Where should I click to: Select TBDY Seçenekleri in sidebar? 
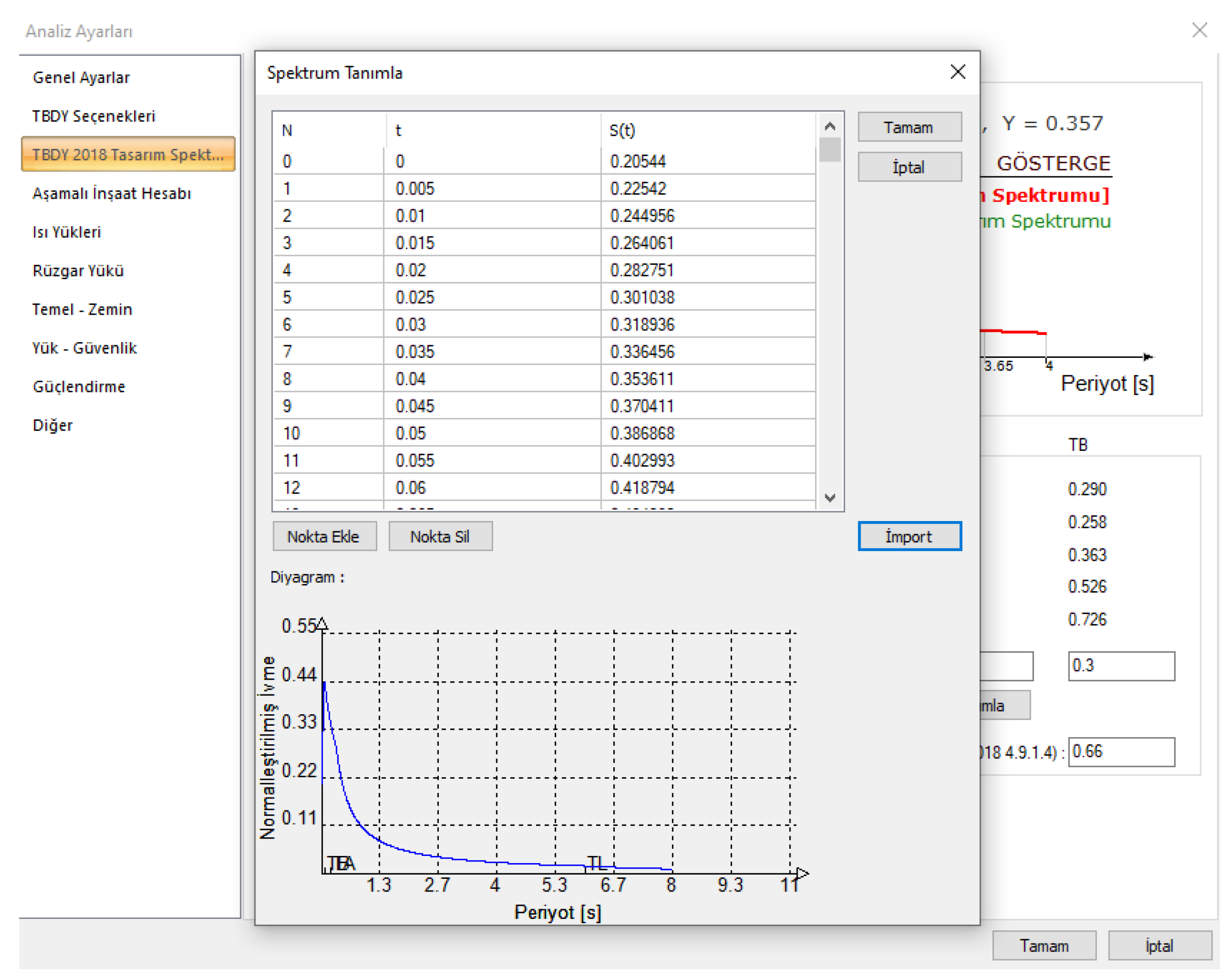click(94, 116)
